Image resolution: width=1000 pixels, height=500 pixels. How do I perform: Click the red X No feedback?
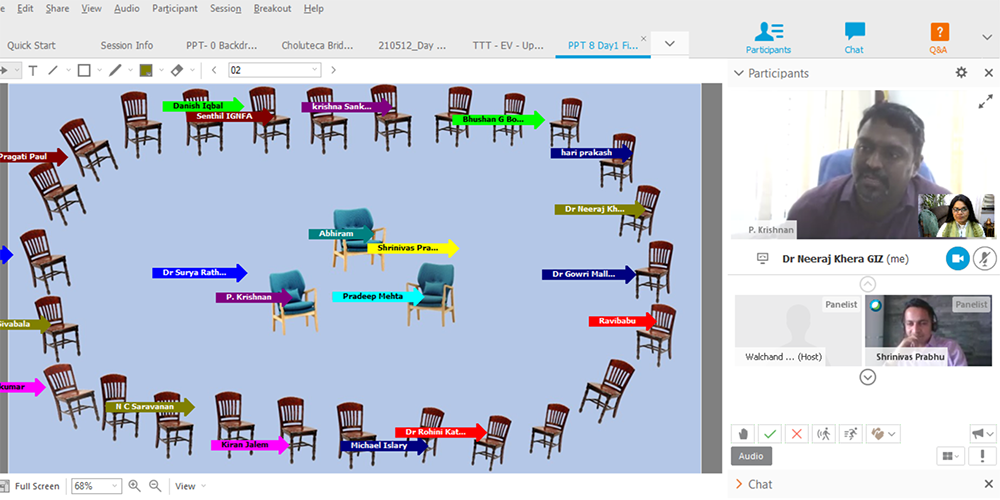coord(796,433)
